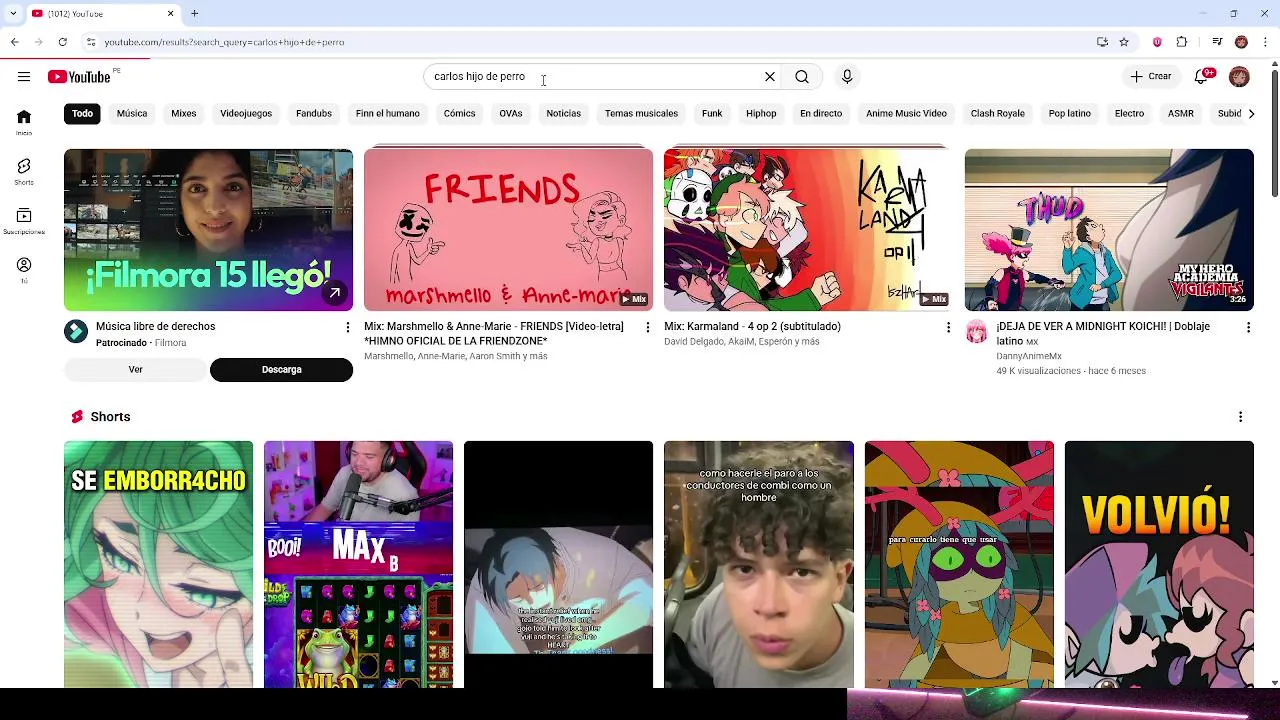The width and height of the screenshot is (1280, 720).
Task: Reload the page in the browser
Action: pyautogui.click(x=62, y=42)
